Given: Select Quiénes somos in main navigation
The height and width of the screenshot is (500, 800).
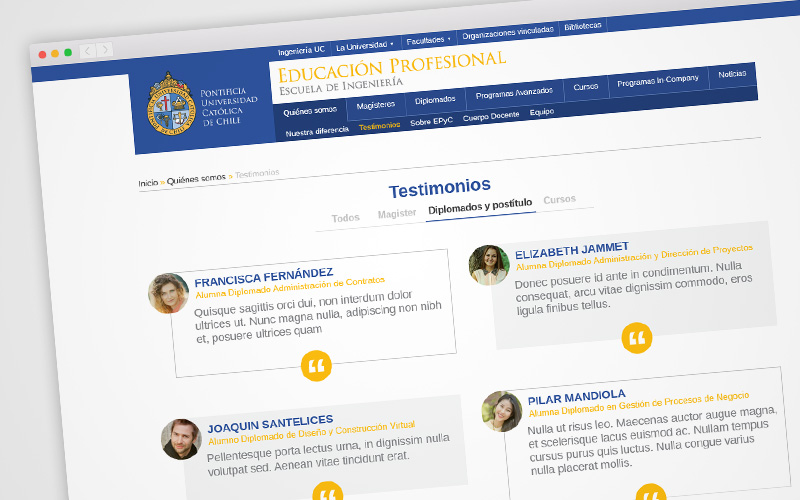Looking at the screenshot, I should point(310,111).
